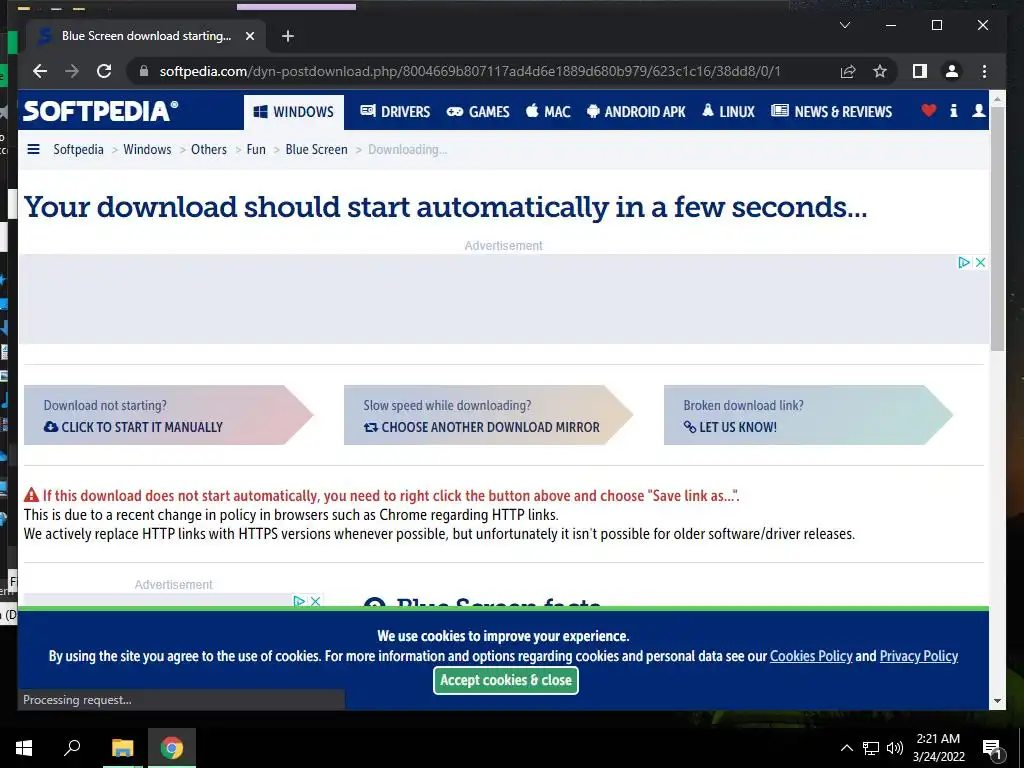Open the Drivers section
The image size is (1024, 768).
point(395,112)
